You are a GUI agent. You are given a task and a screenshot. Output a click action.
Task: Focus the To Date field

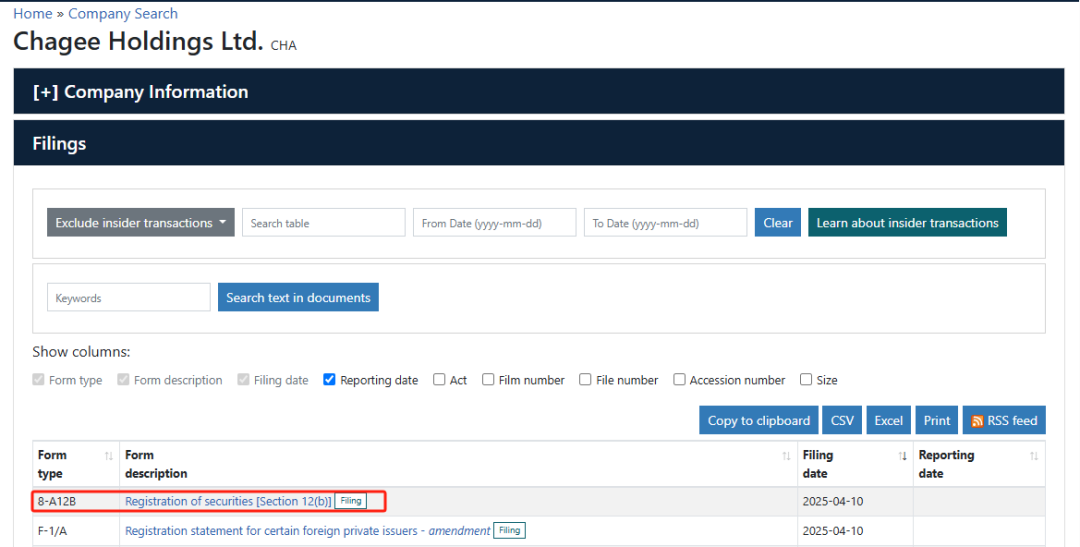coord(665,223)
